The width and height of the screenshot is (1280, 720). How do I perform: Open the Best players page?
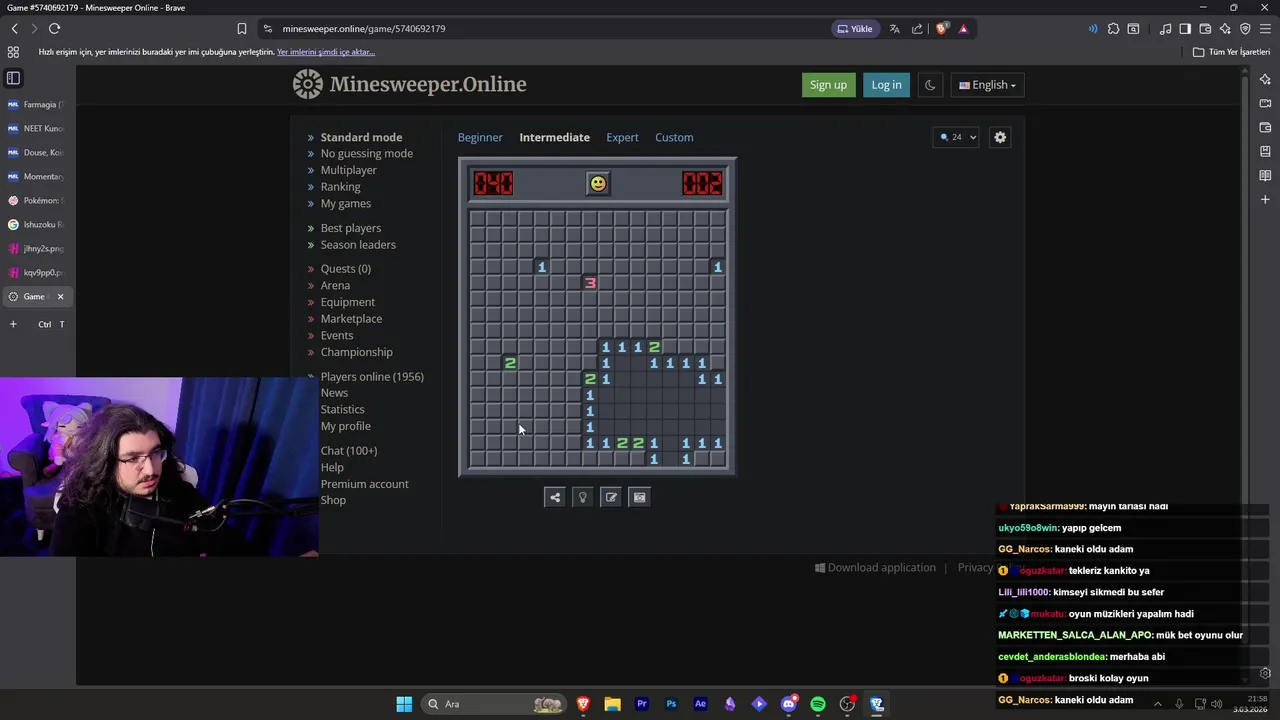point(350,228)
